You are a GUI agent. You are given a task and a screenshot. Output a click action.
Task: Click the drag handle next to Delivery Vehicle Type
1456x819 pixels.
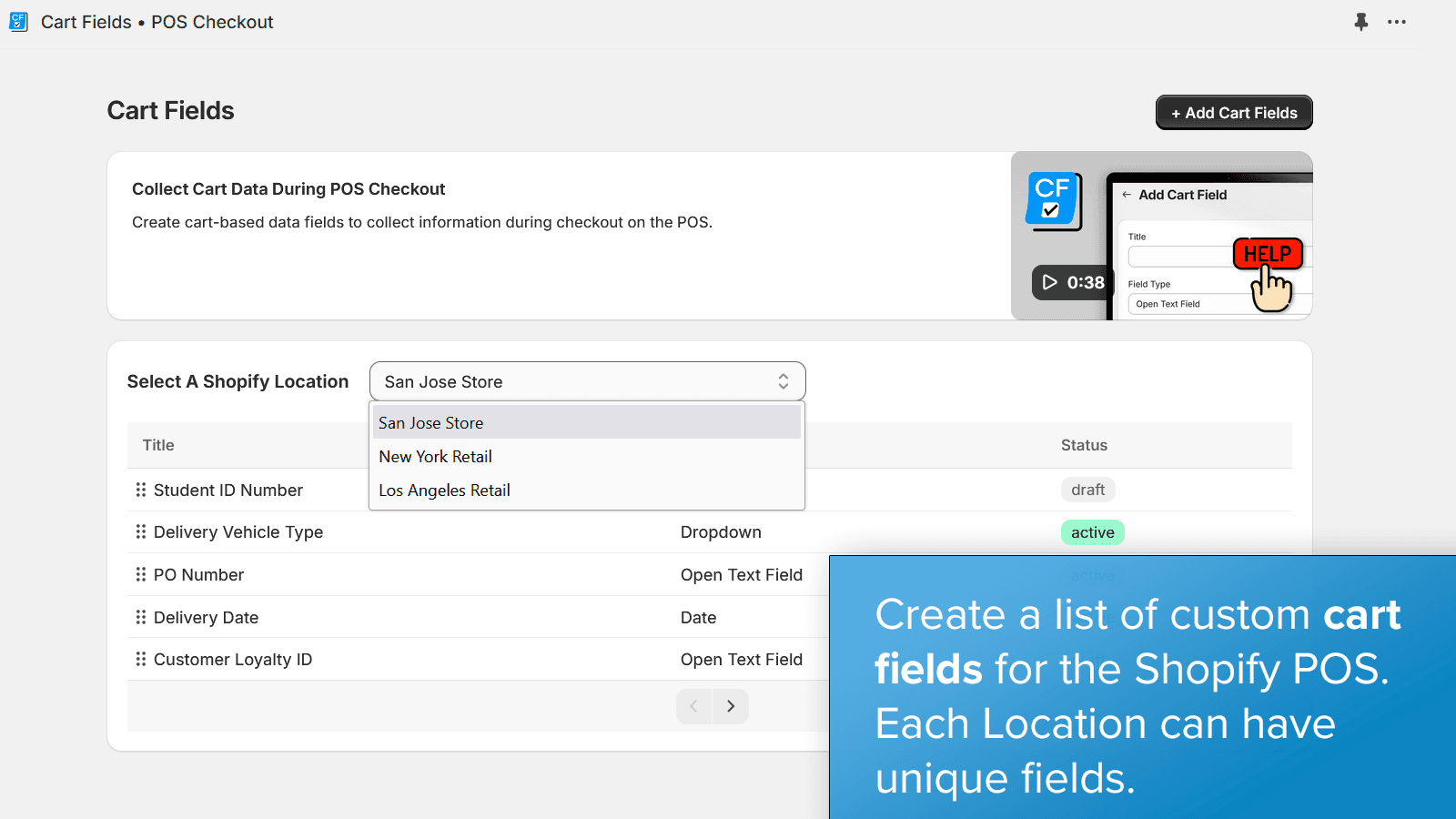tap(139, 531)
